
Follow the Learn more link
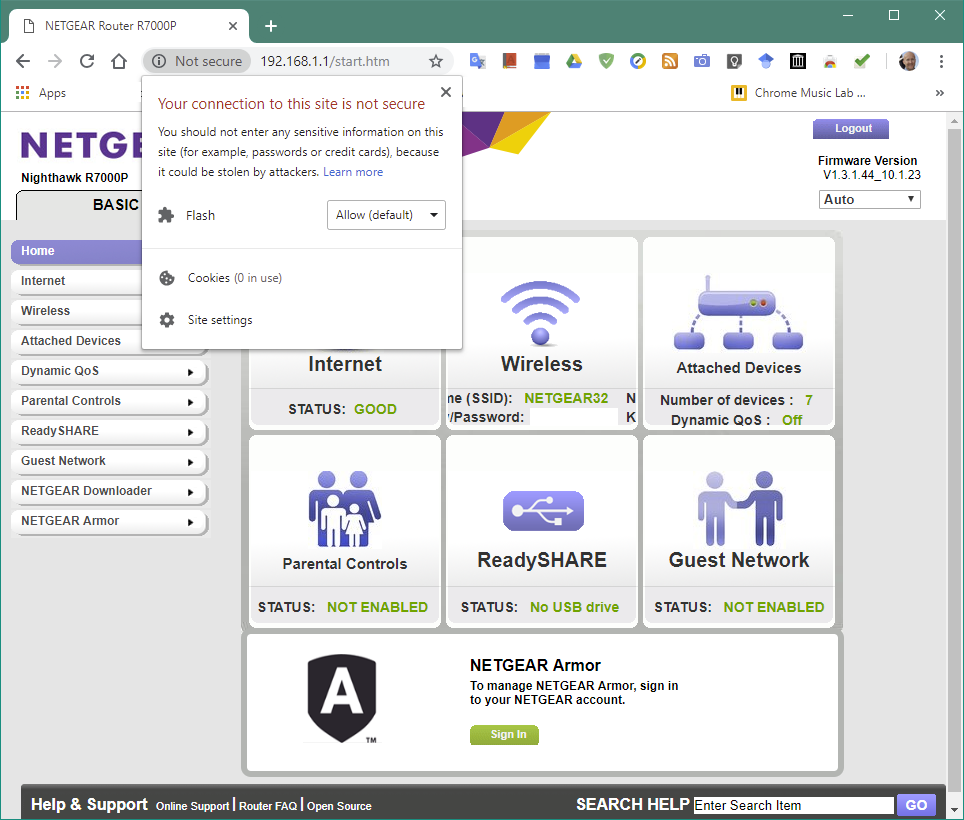coord(353,172)
